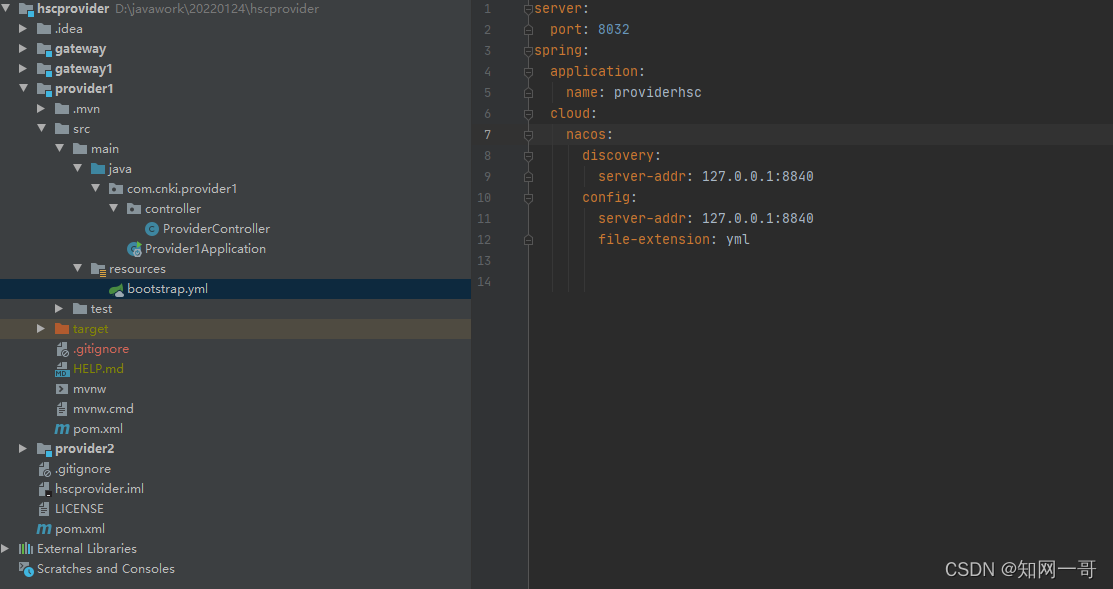Click config server-addr value 127.0.0.1:8840 on line 11
The width and height of the screenshot is (1113, 589).
click(x=757, y=218)
